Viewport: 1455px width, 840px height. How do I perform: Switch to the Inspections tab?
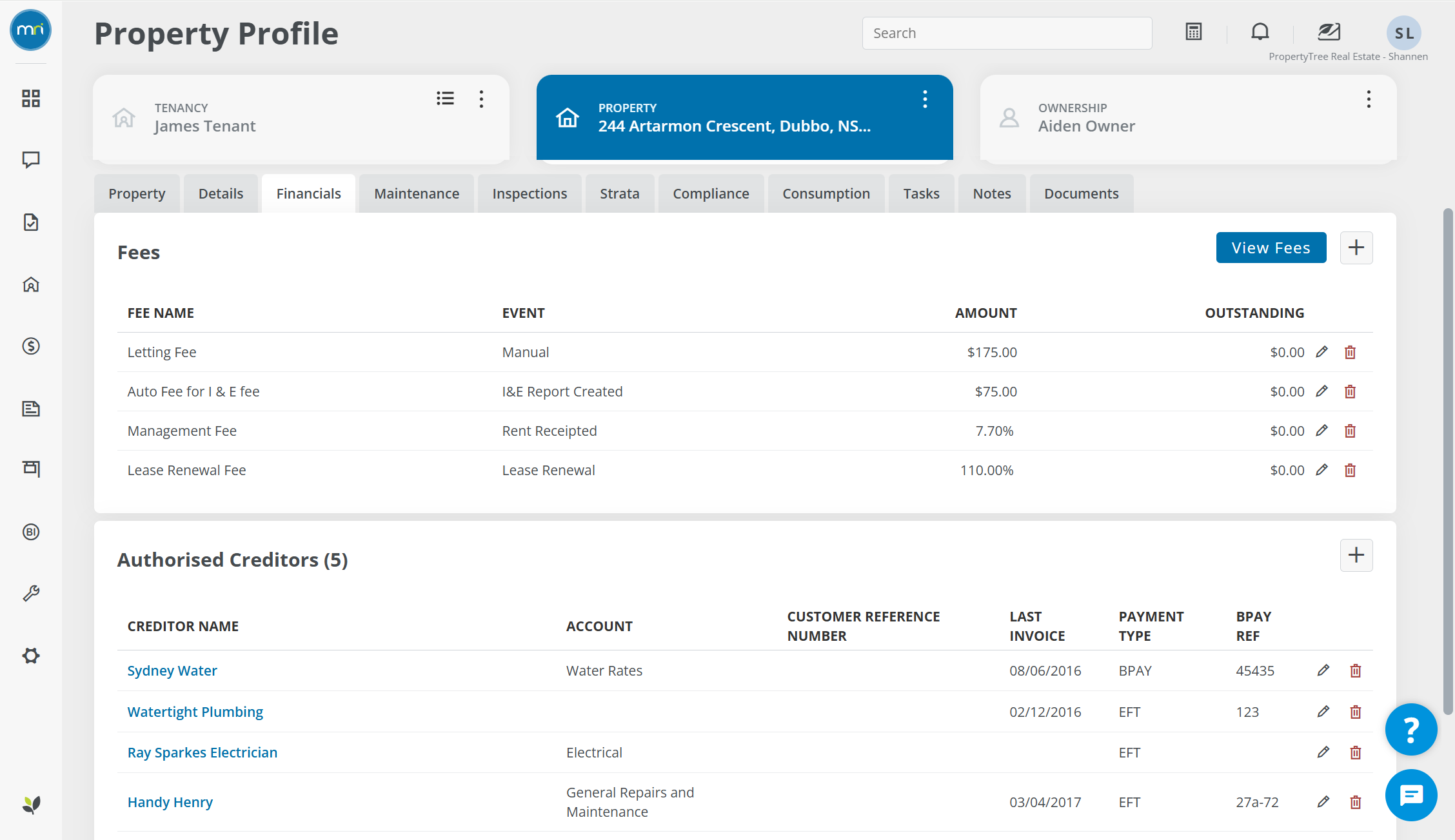[530, 193]
